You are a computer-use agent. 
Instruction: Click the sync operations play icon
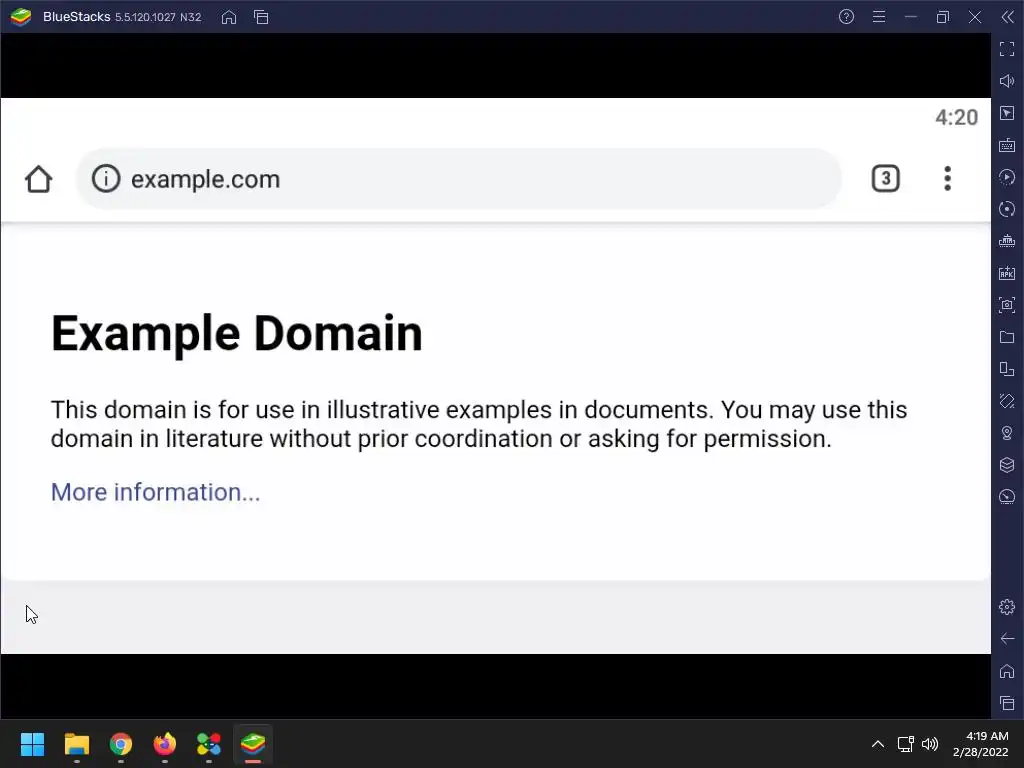pos(1007,177)
